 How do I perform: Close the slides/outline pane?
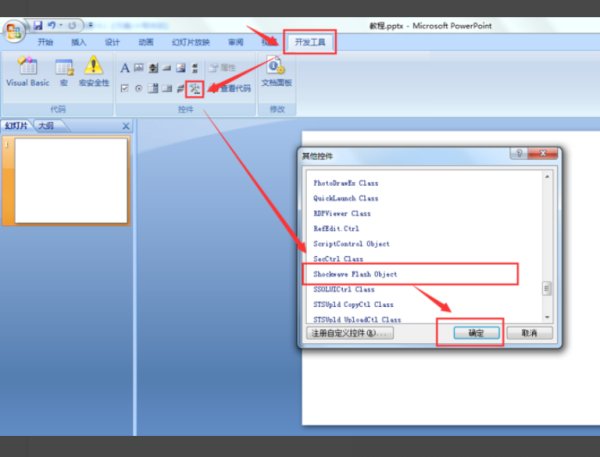tap(126, 126)
